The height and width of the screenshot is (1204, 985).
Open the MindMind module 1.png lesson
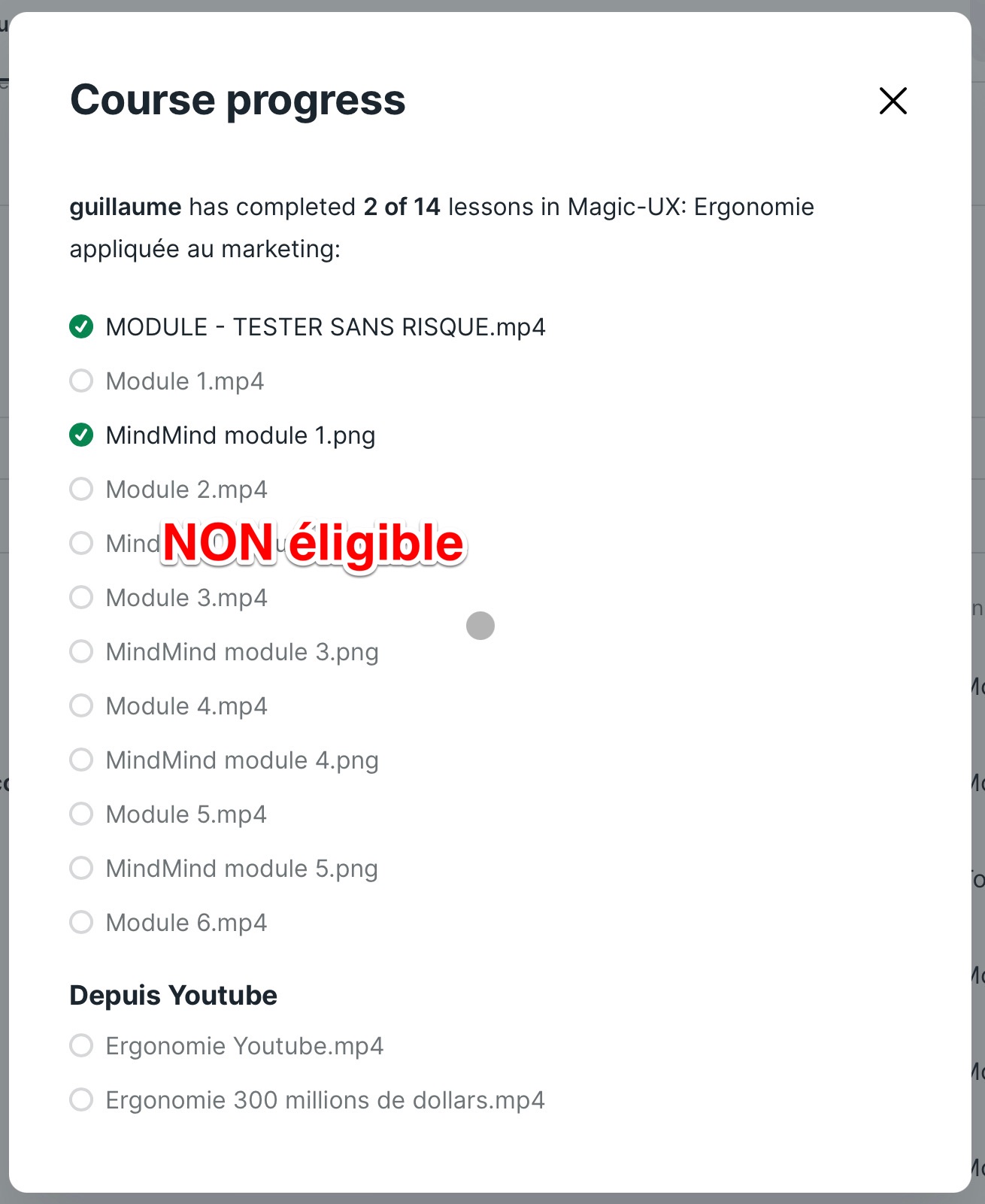point(241,435)
